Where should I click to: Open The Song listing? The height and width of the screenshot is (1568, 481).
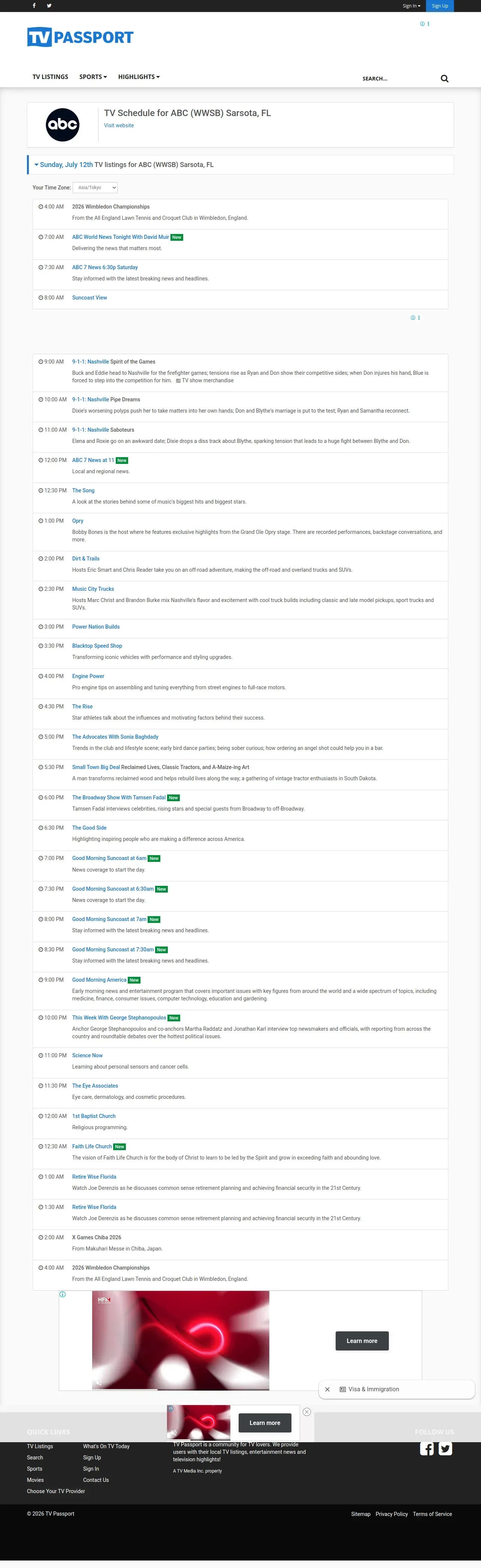[84, 490]
